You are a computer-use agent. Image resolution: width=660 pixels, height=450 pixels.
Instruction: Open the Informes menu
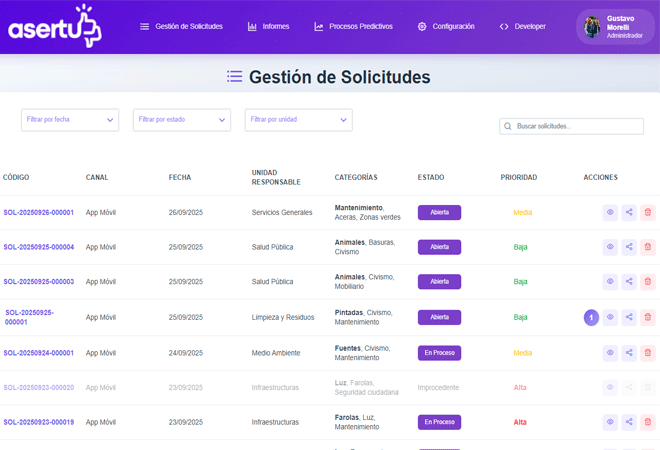tap(268, 26)
